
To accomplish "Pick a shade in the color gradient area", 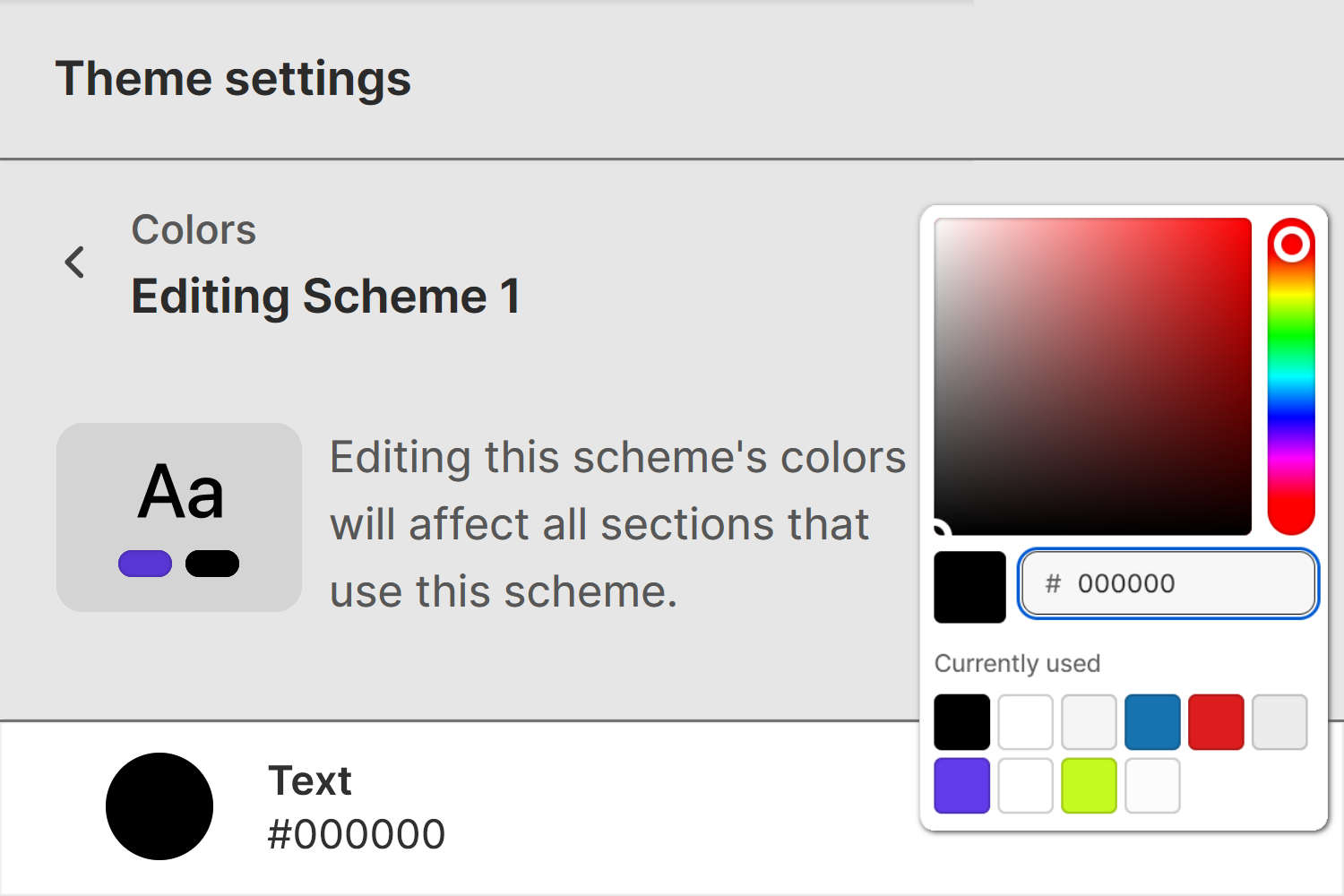I will pos(1093,376).
